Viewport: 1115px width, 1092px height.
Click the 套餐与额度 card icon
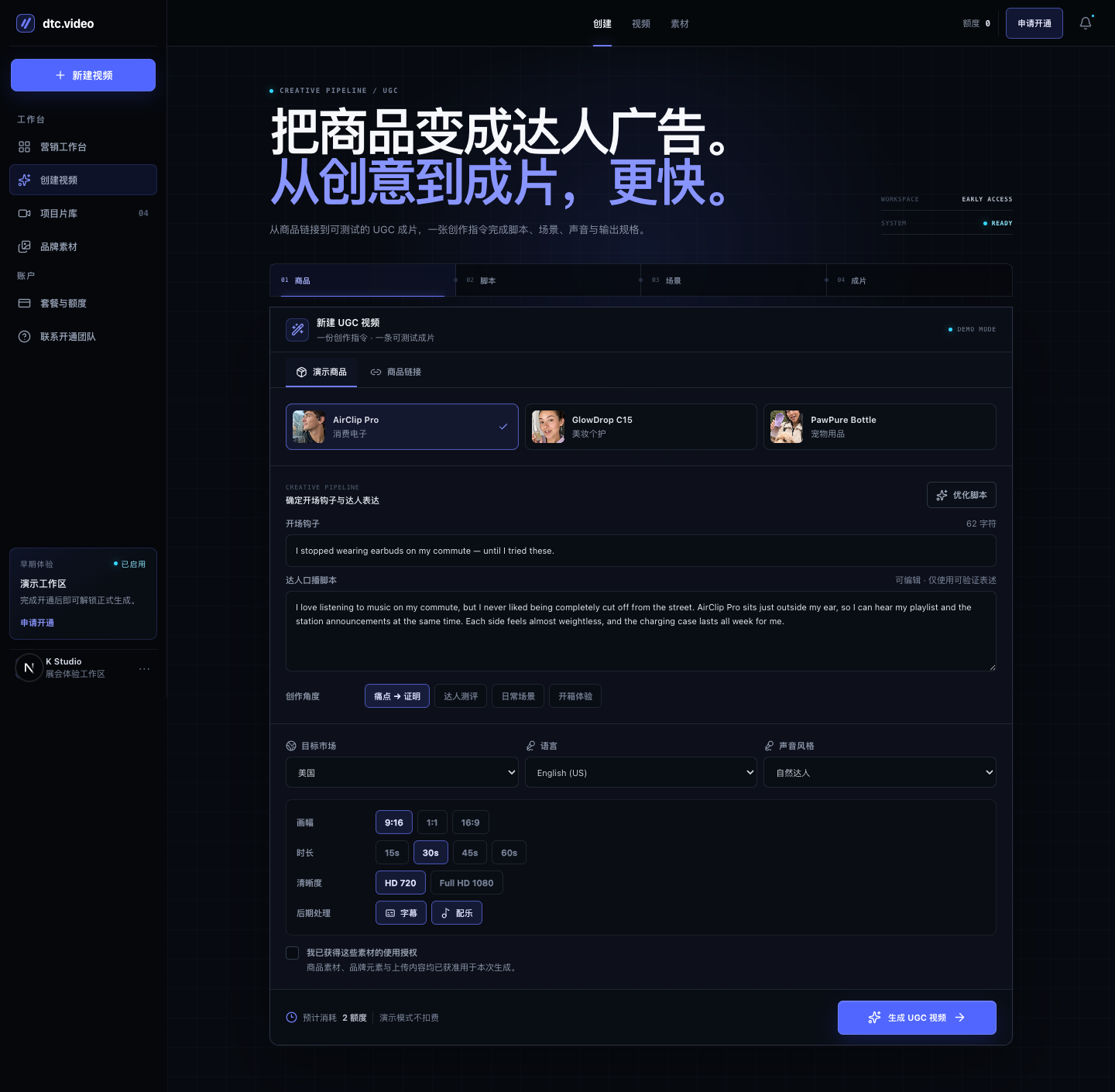pyautogui.click(x=25, y=303)
